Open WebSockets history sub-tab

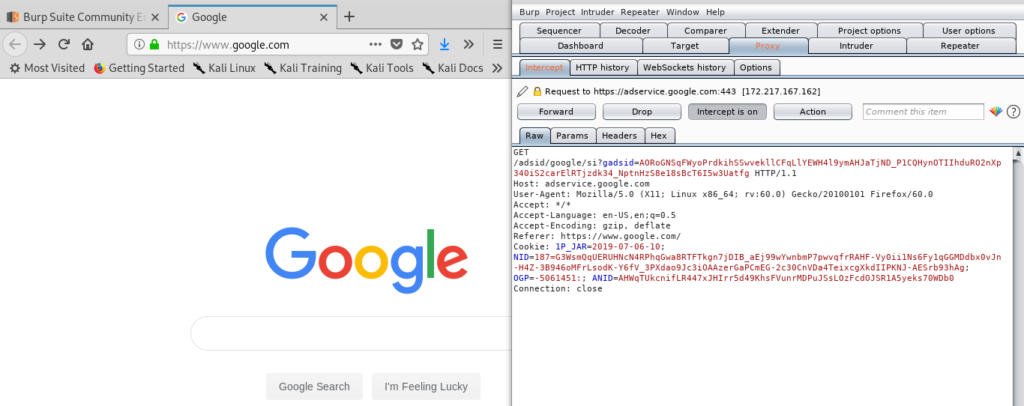pos(684,67)
